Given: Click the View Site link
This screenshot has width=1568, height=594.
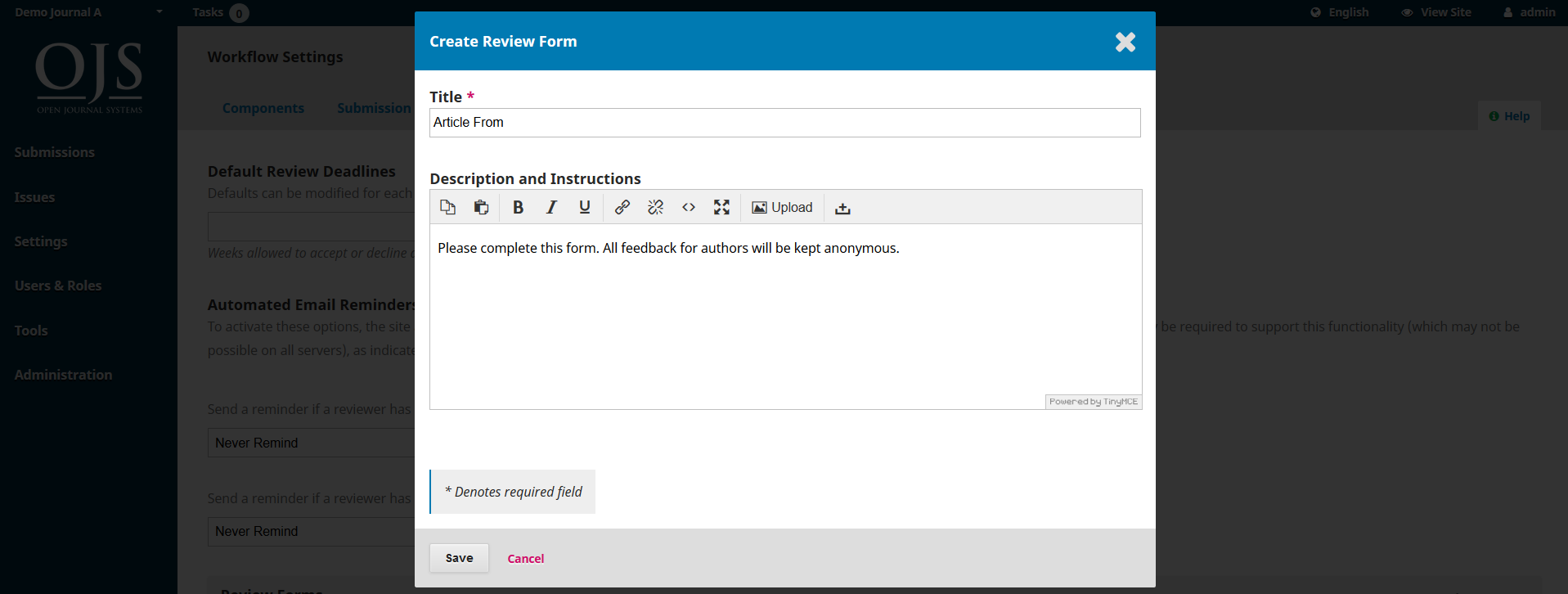Looking at the screenshot, I should click(x=1436, y=12).
